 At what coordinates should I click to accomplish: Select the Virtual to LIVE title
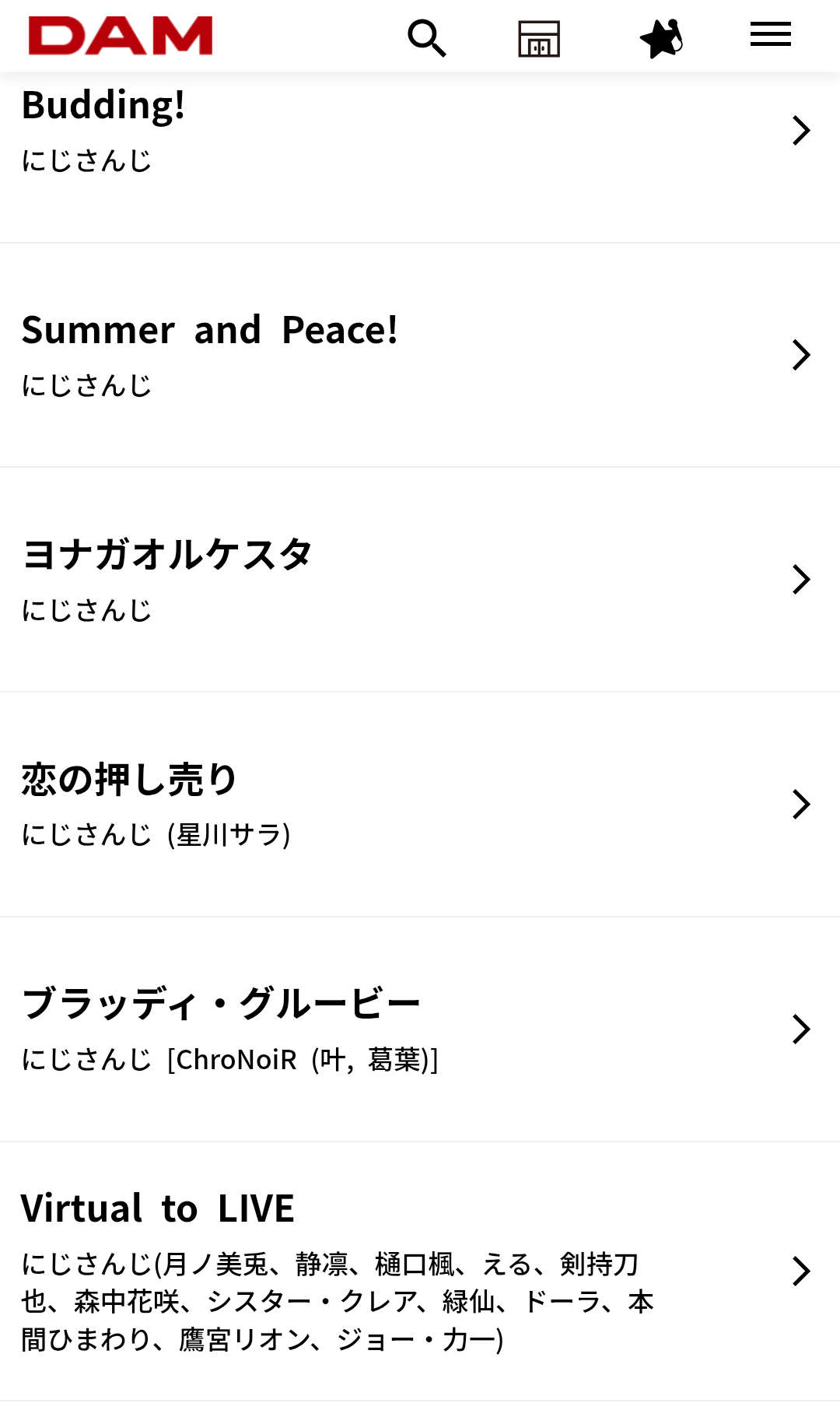point(158,1208)
